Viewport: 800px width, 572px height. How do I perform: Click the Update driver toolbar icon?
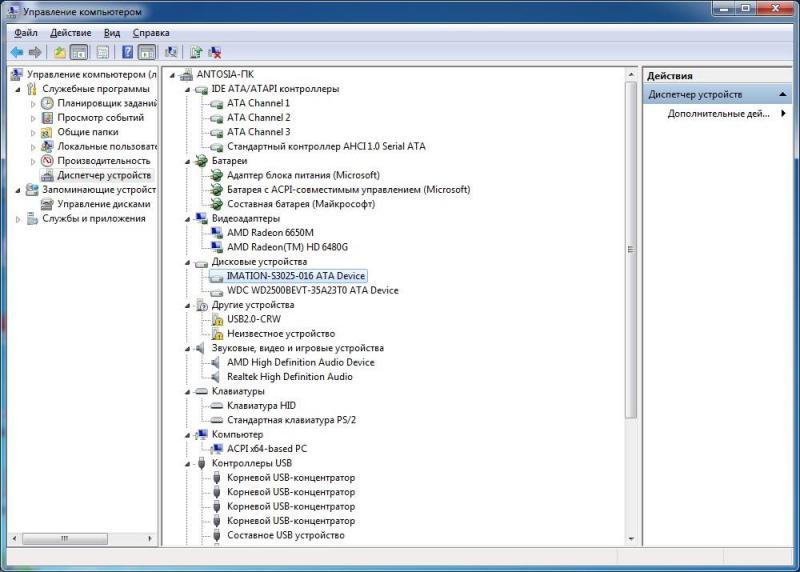tap(196, 52)
